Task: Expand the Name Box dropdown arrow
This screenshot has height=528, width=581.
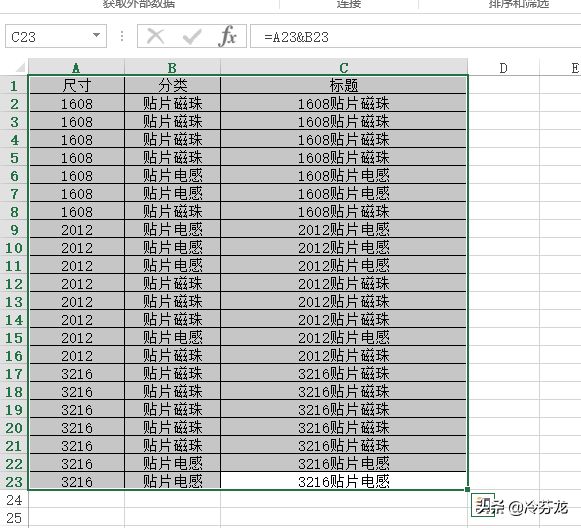Action: coord(96,36)
